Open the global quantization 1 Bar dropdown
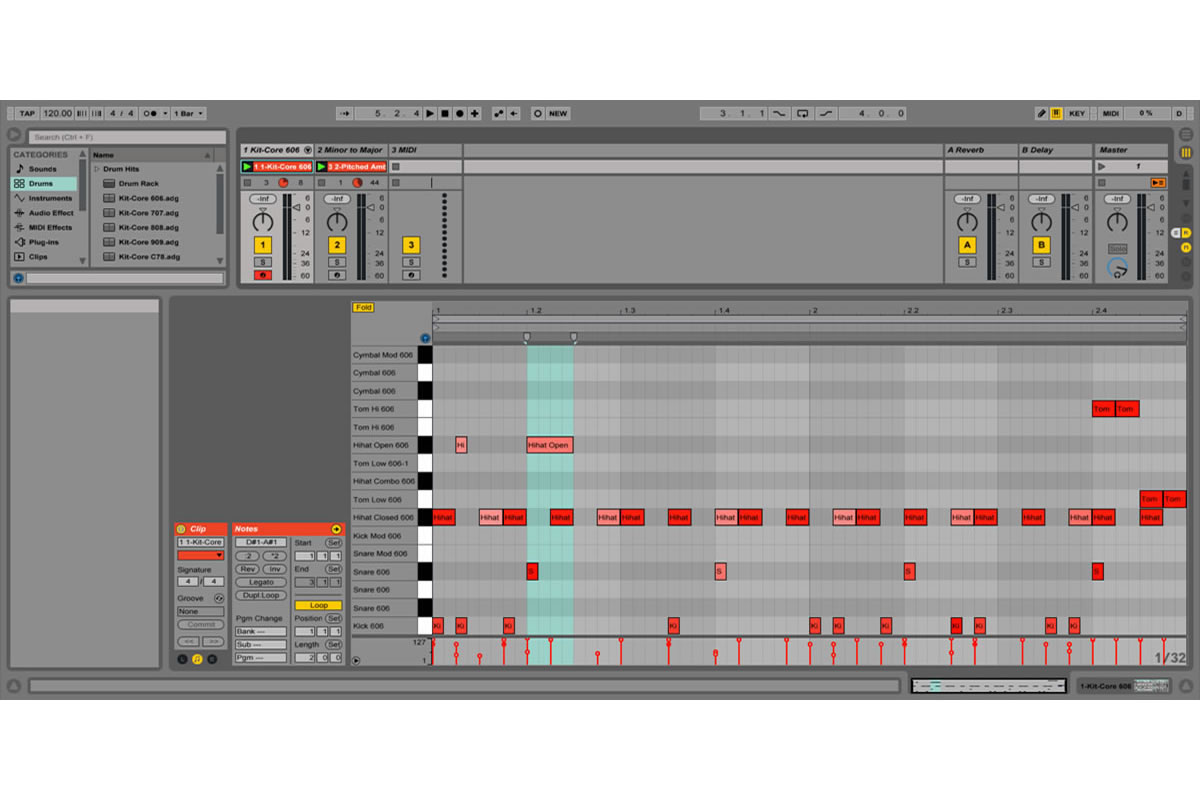1200x800 pixels. pos(188,113)
